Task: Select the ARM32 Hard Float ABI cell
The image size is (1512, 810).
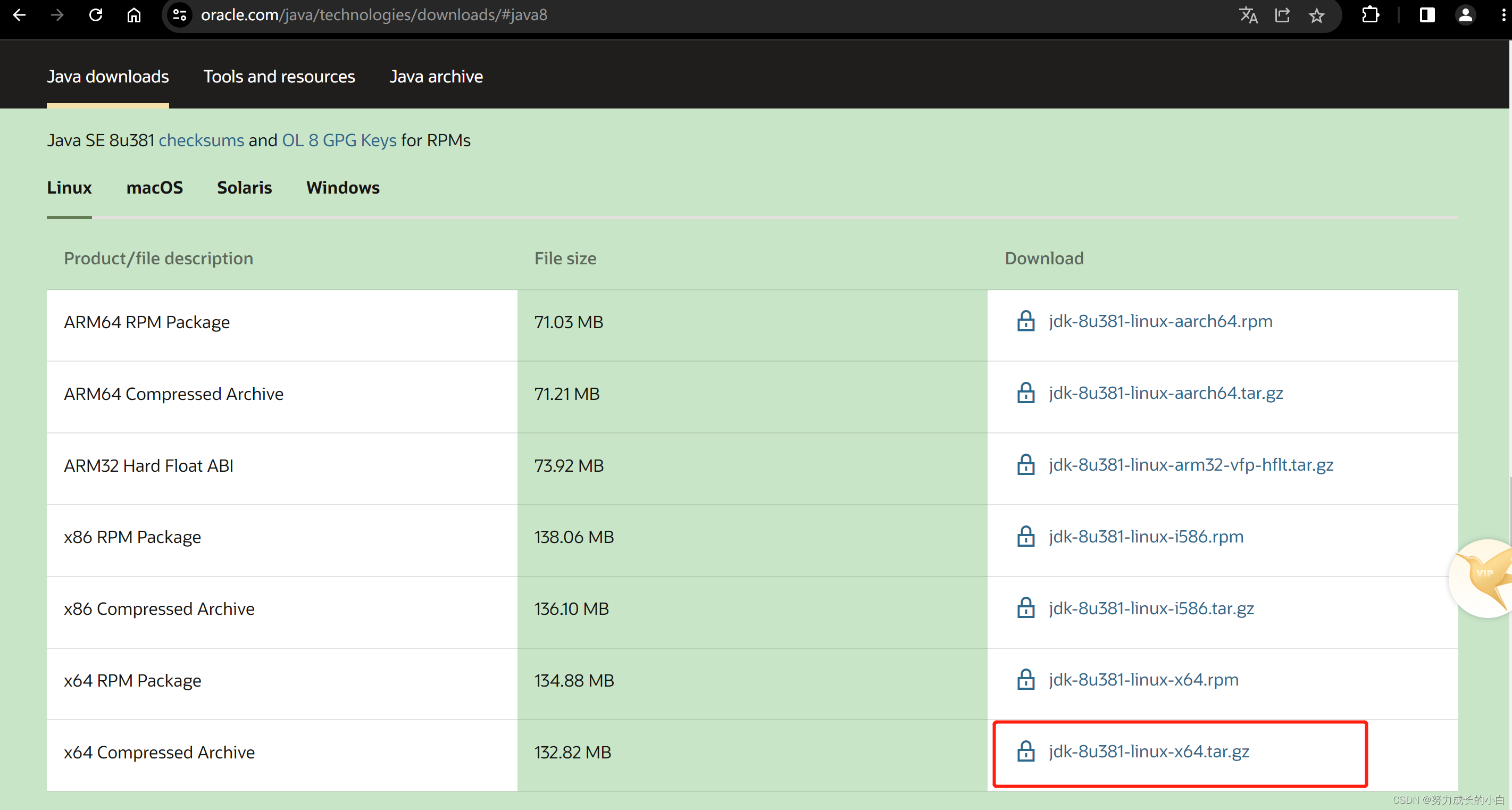Action: pyautogui.click(x=282, y=469)
